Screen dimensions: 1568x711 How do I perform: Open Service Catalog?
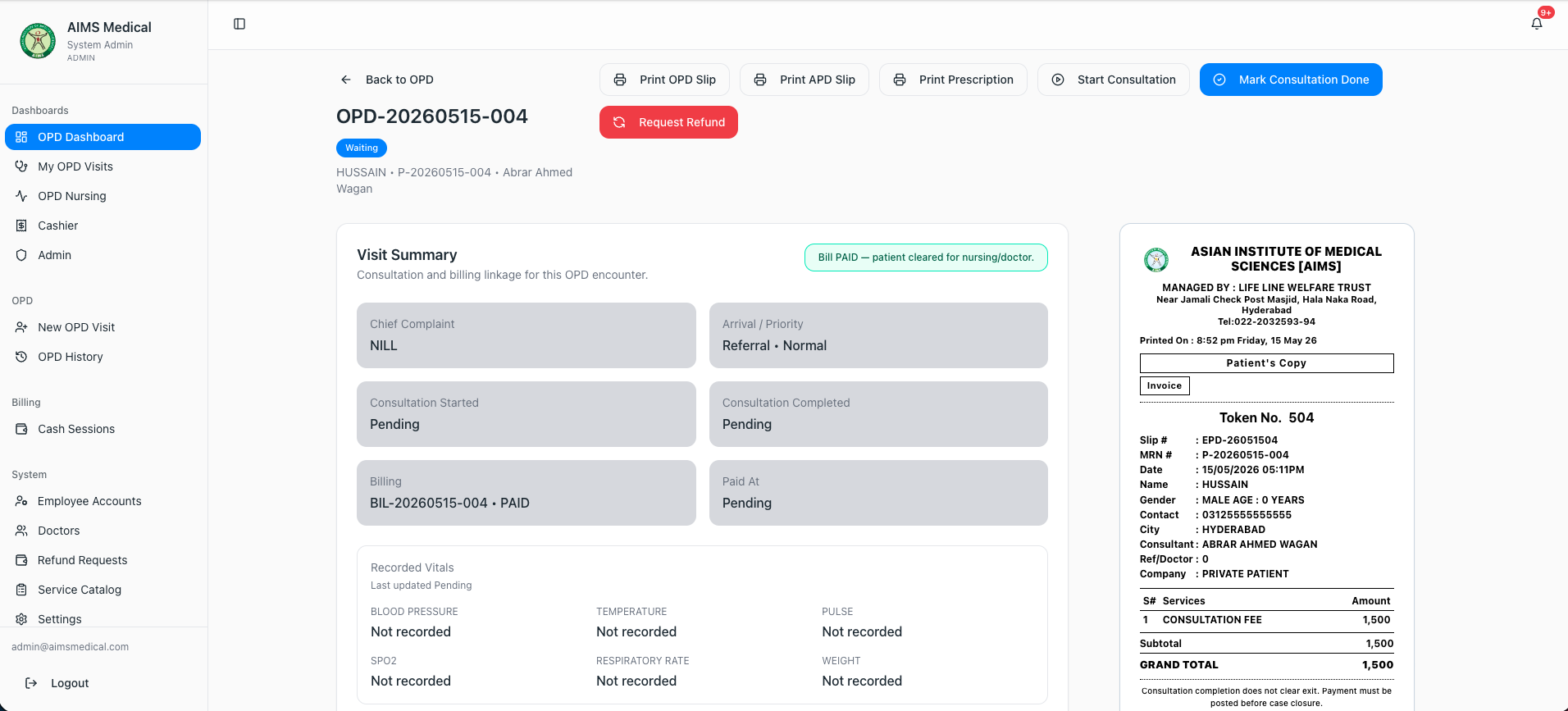(x=103, y=590)
